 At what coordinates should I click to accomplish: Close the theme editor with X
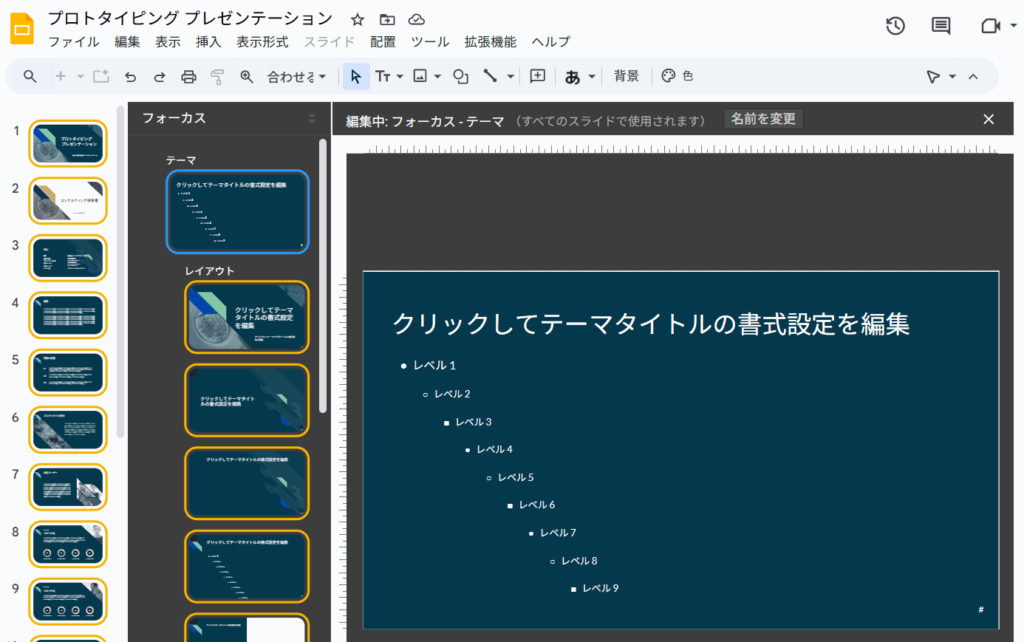pyautogui.click(x=989, y=119)
